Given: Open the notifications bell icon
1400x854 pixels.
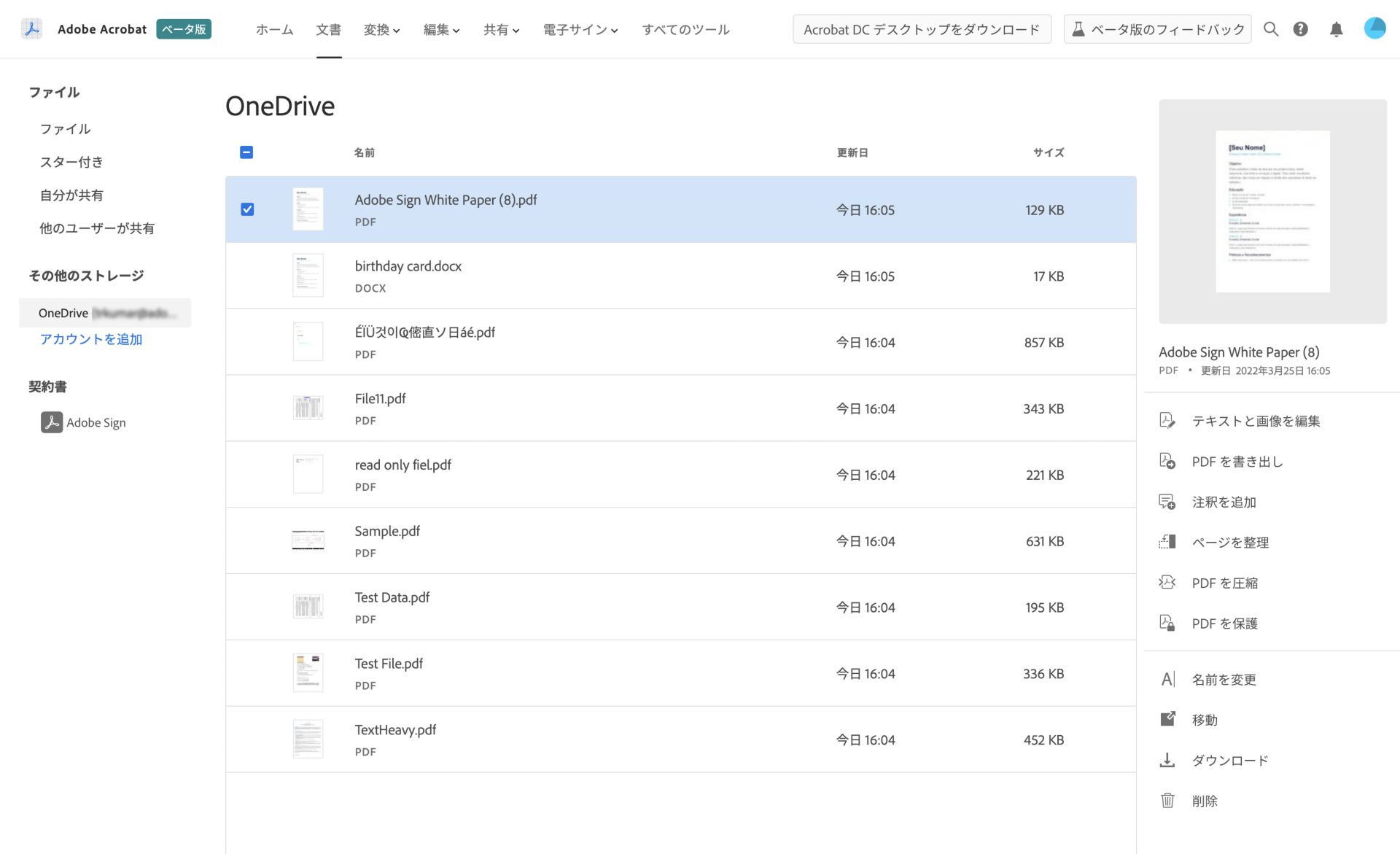Looking at the screenshot, I should point(1336,29).
